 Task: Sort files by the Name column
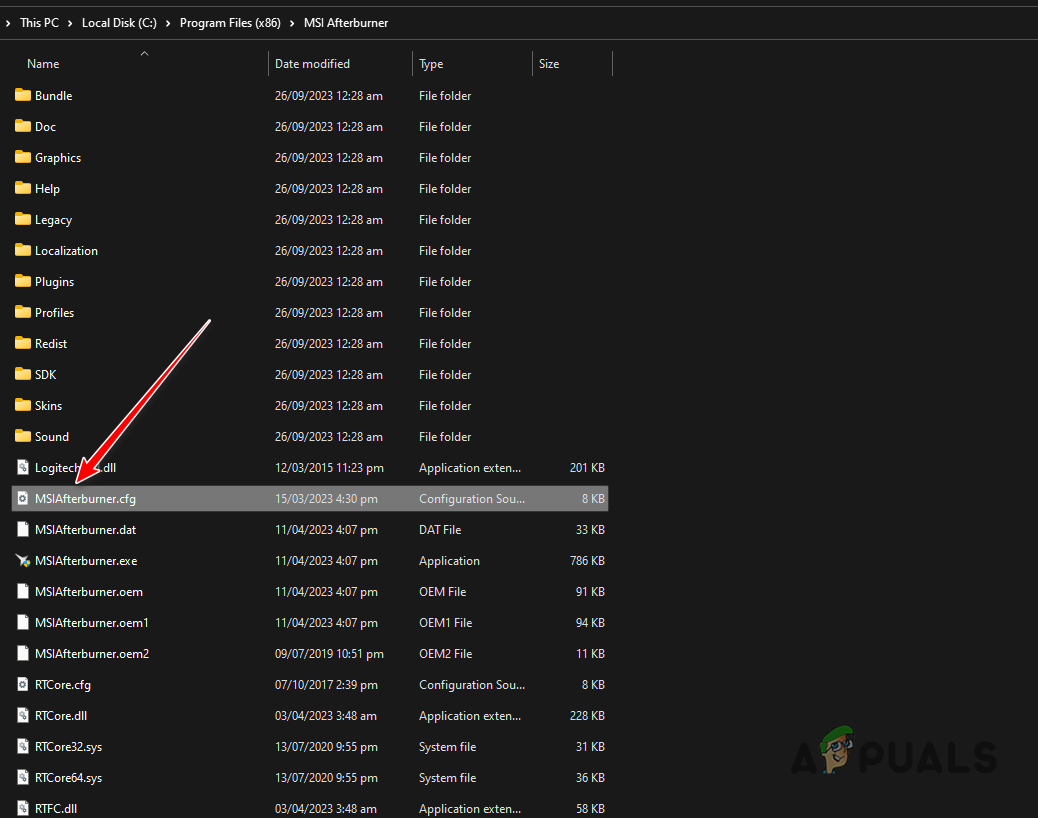coord(43,64)
